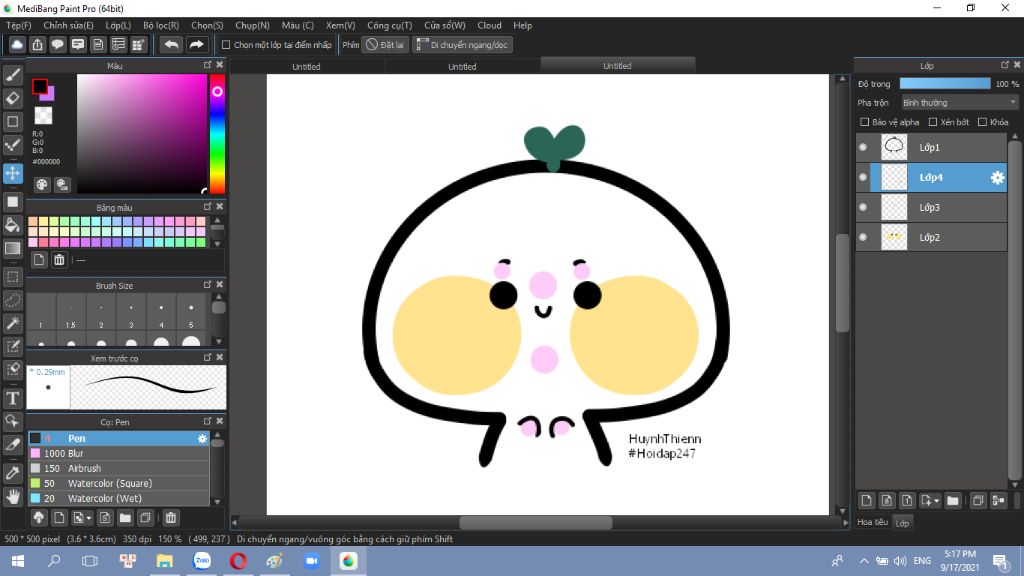The image size is (1024, 576).
Task: Select the Eraser tool in left toolbar
Action: (12, 98)
